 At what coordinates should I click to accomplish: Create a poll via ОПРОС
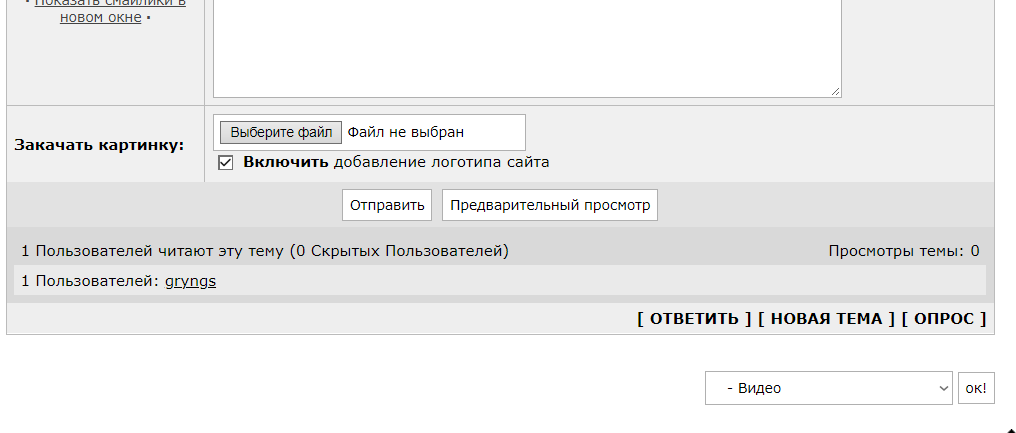944,319
